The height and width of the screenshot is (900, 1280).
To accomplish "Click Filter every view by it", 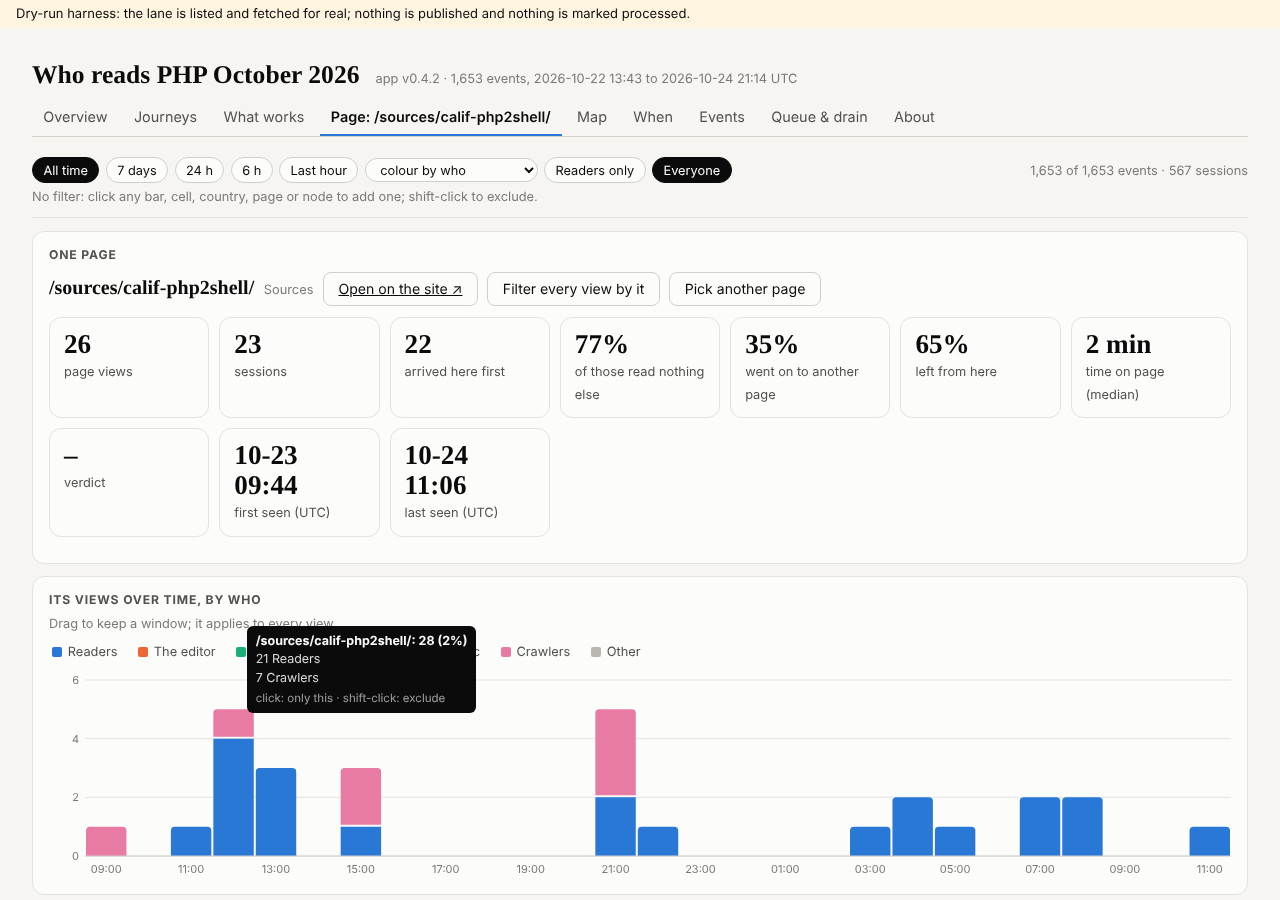I will tap(574, 289).
